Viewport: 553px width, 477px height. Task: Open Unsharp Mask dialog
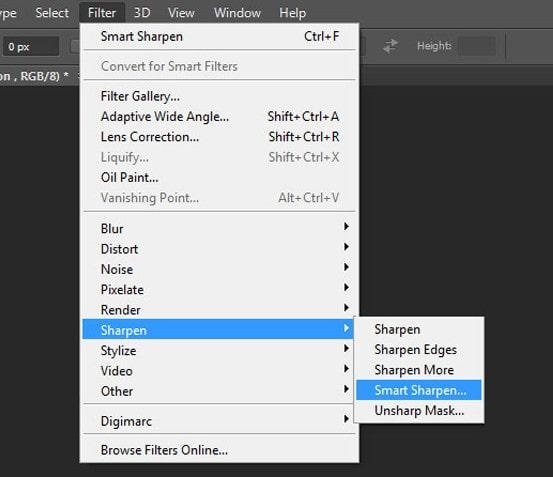click(419, 410)
